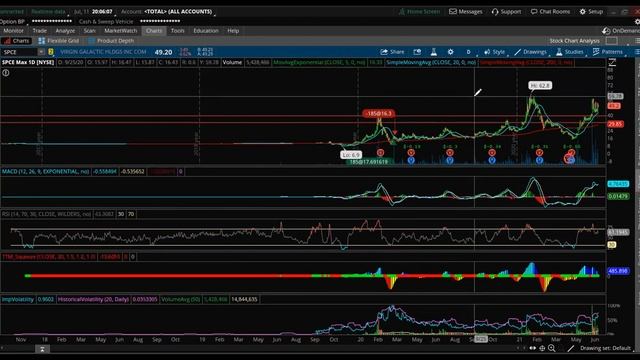Click the zoom magnifier icon
Viewport: 640px width, 360px height.
[552, 348]
